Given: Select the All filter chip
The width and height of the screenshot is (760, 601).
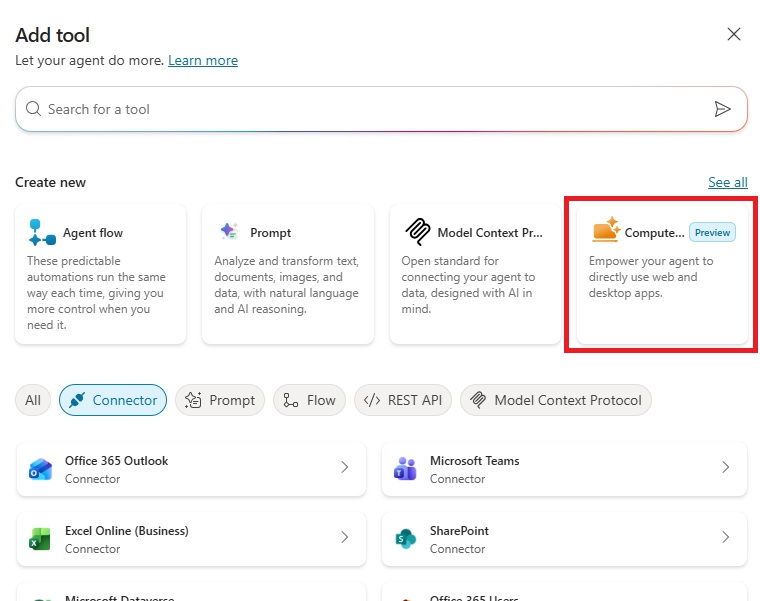Looking at the screenshot, I should (x=33, y=400).
